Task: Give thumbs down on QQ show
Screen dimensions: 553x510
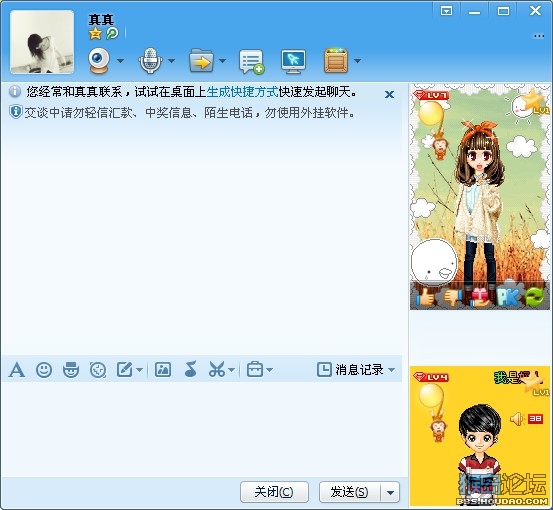Action: (x=452, y=297)
